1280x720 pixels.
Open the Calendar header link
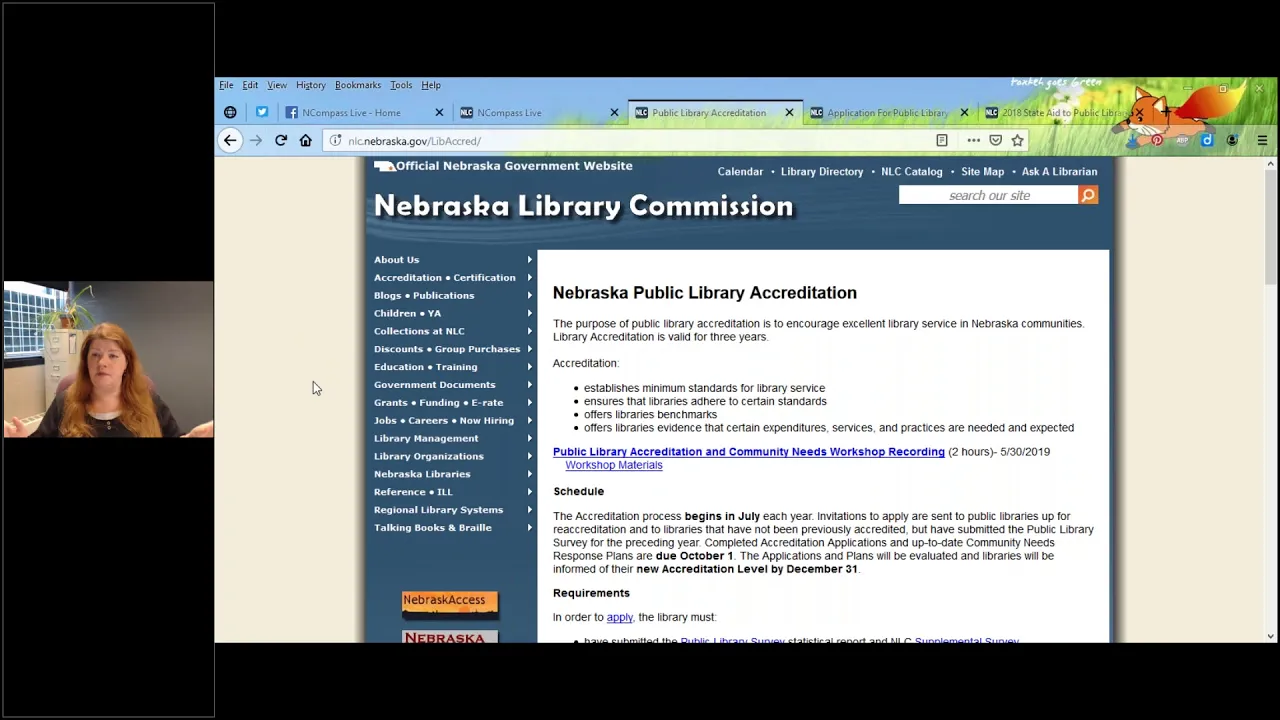740,172
